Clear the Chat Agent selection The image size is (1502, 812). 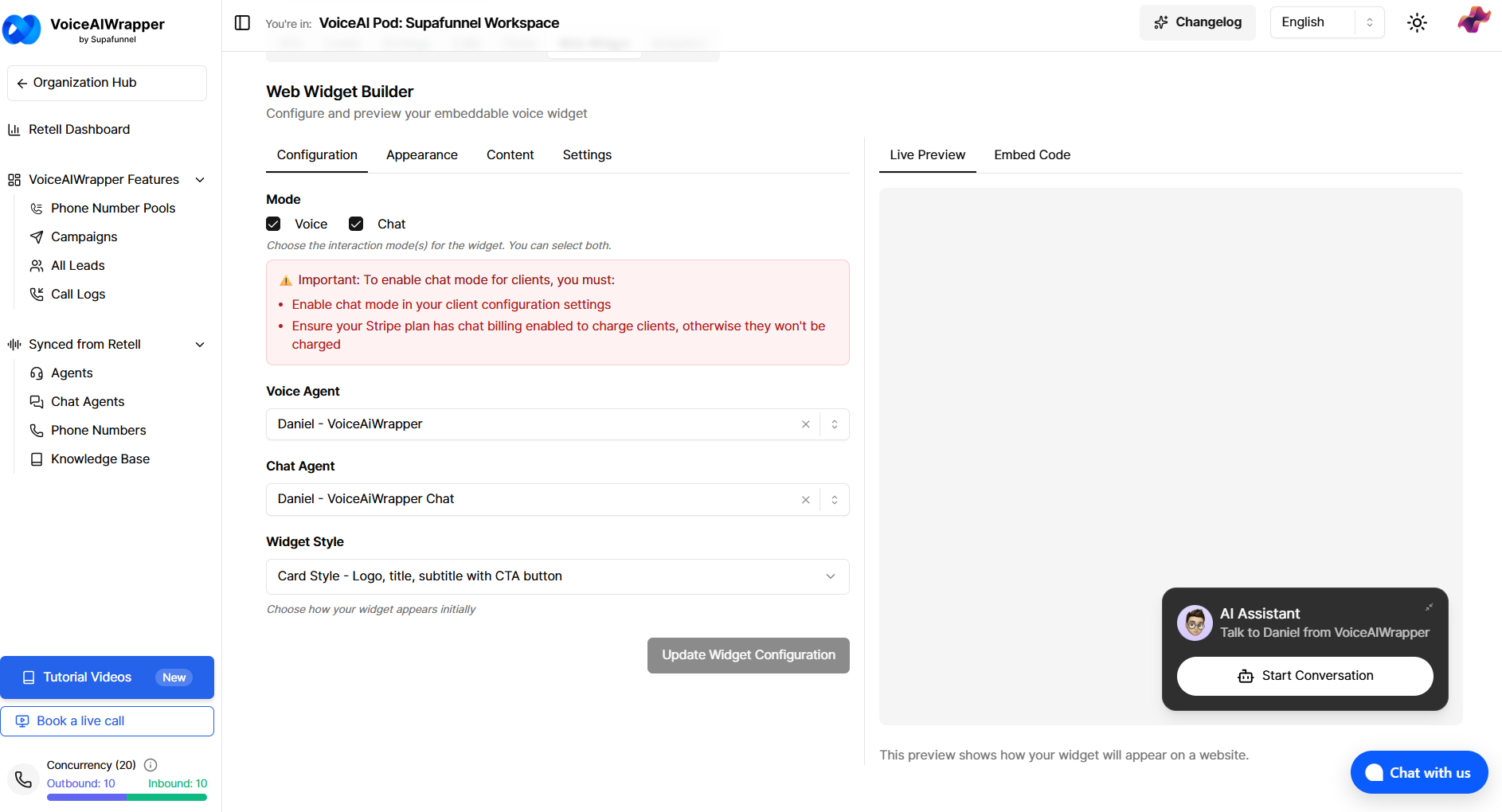coord(806,500)
